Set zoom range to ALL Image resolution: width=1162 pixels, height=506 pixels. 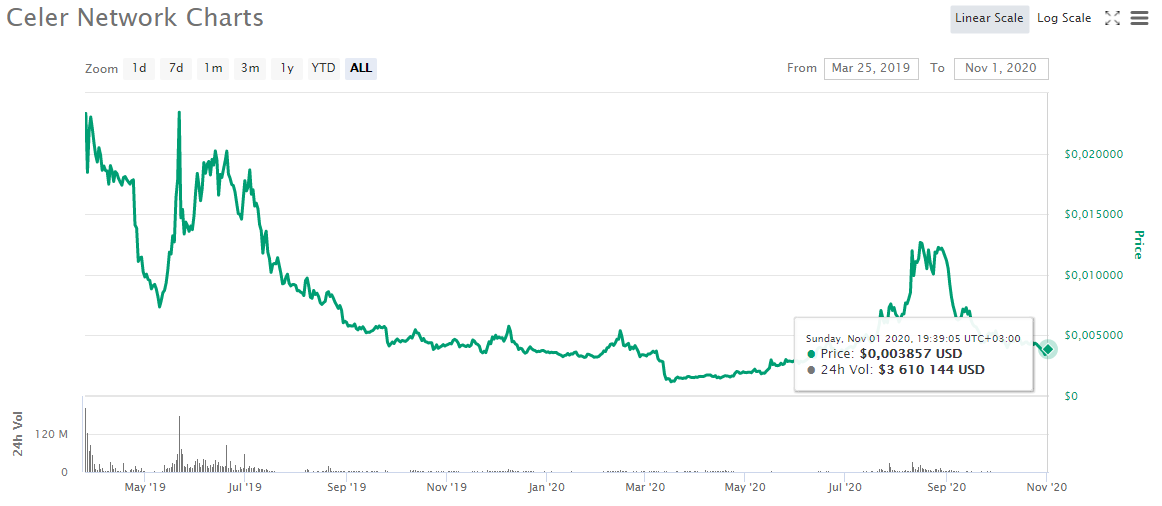point(361,68)
